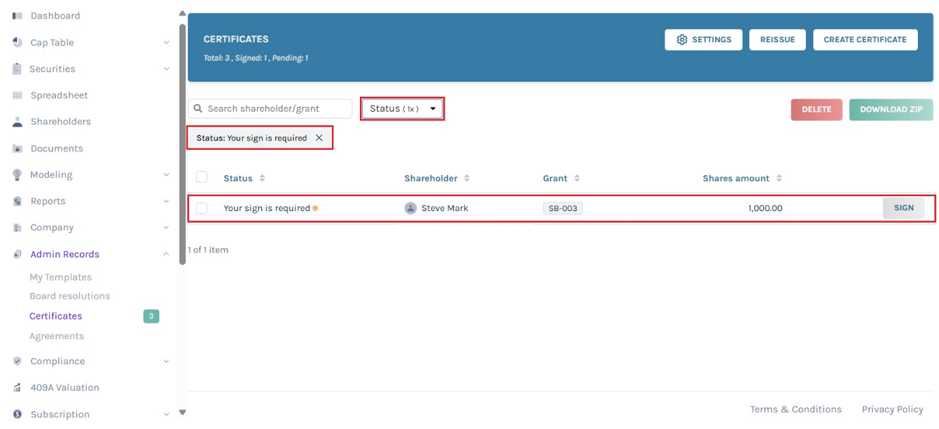Click the 409A Valuation chart icon
Viewport: 939px width, 429px height.
[x=17, y=388]
